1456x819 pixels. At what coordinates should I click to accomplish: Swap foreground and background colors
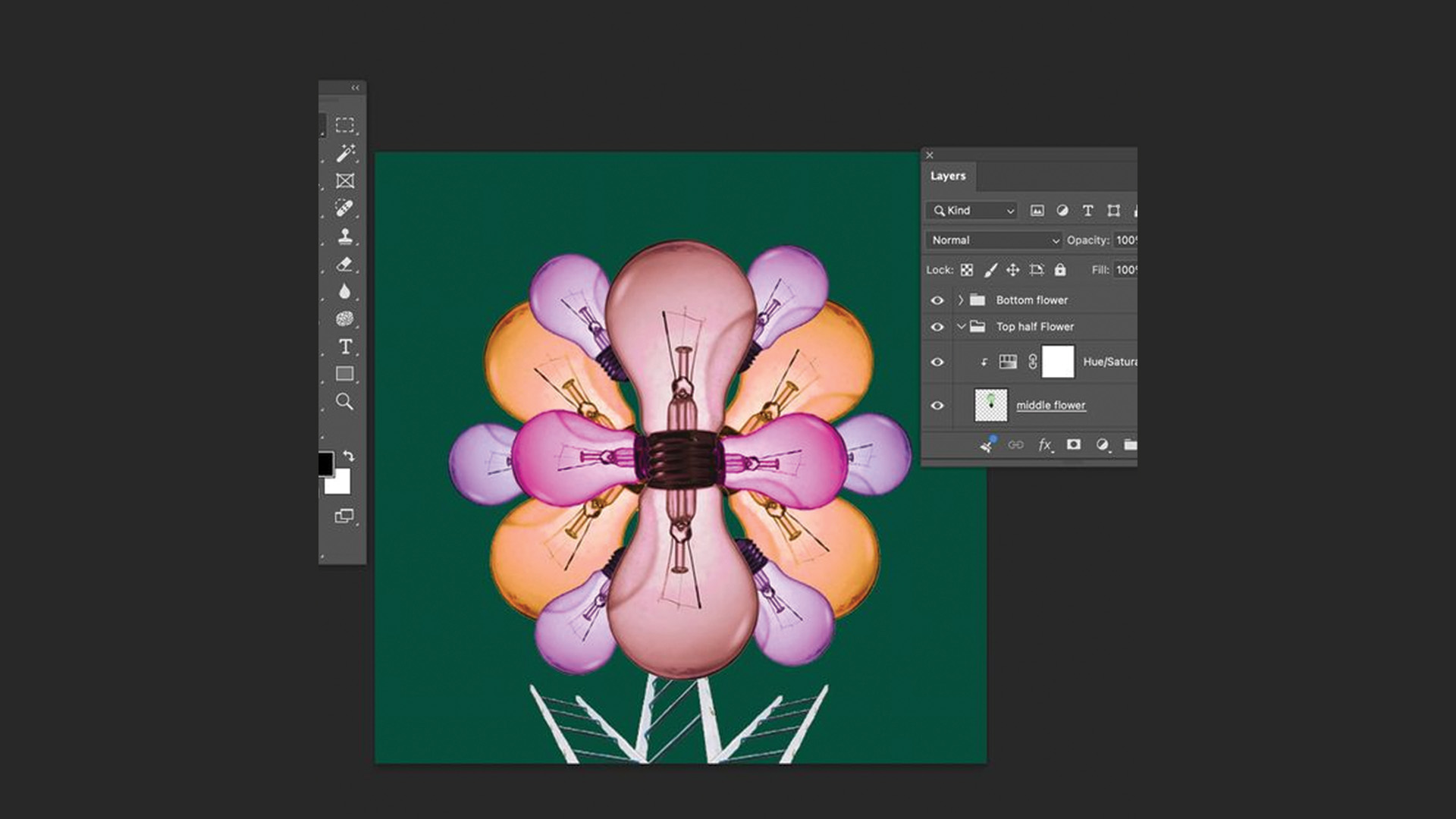tap(349, 457)
